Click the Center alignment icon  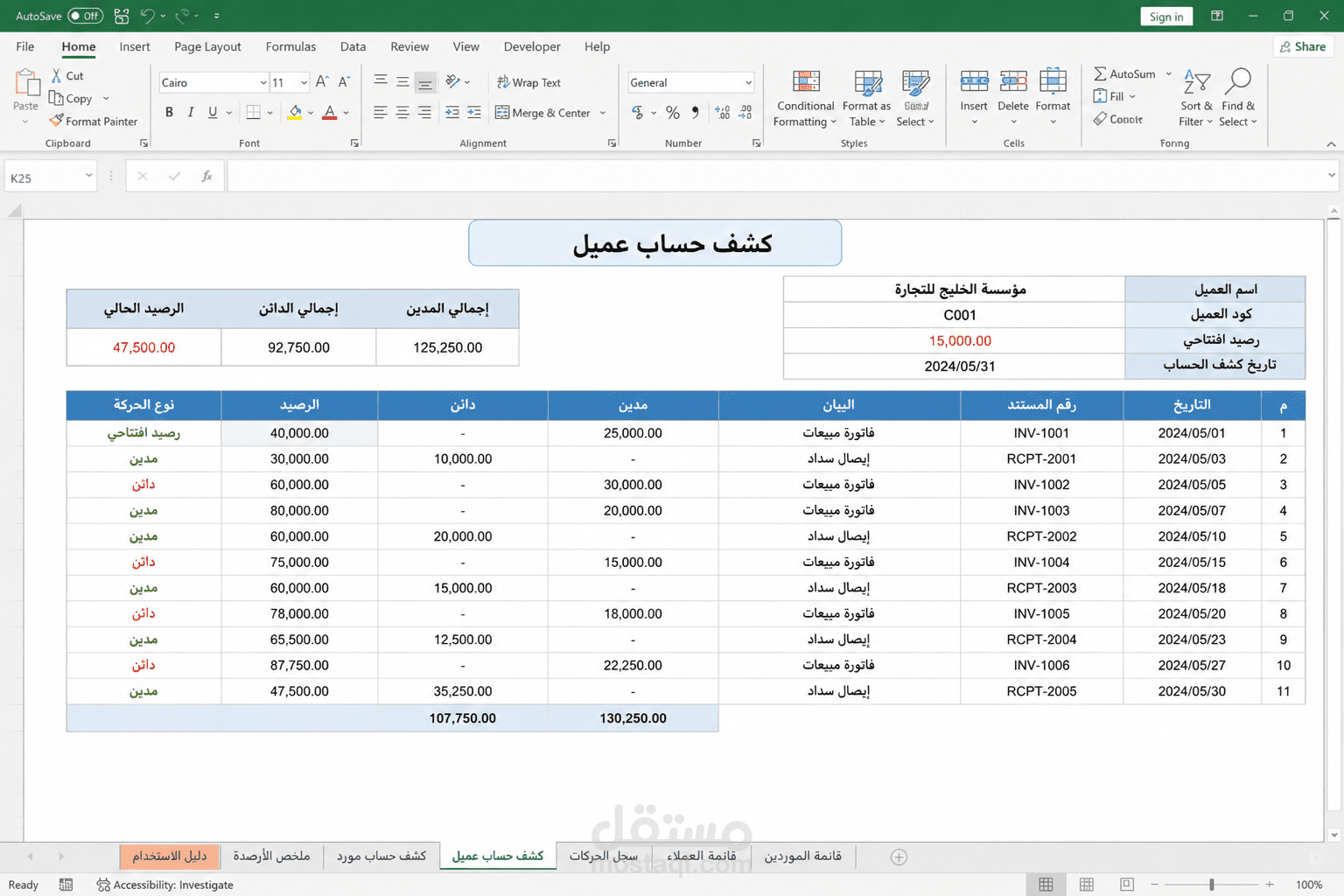[402, 112]
